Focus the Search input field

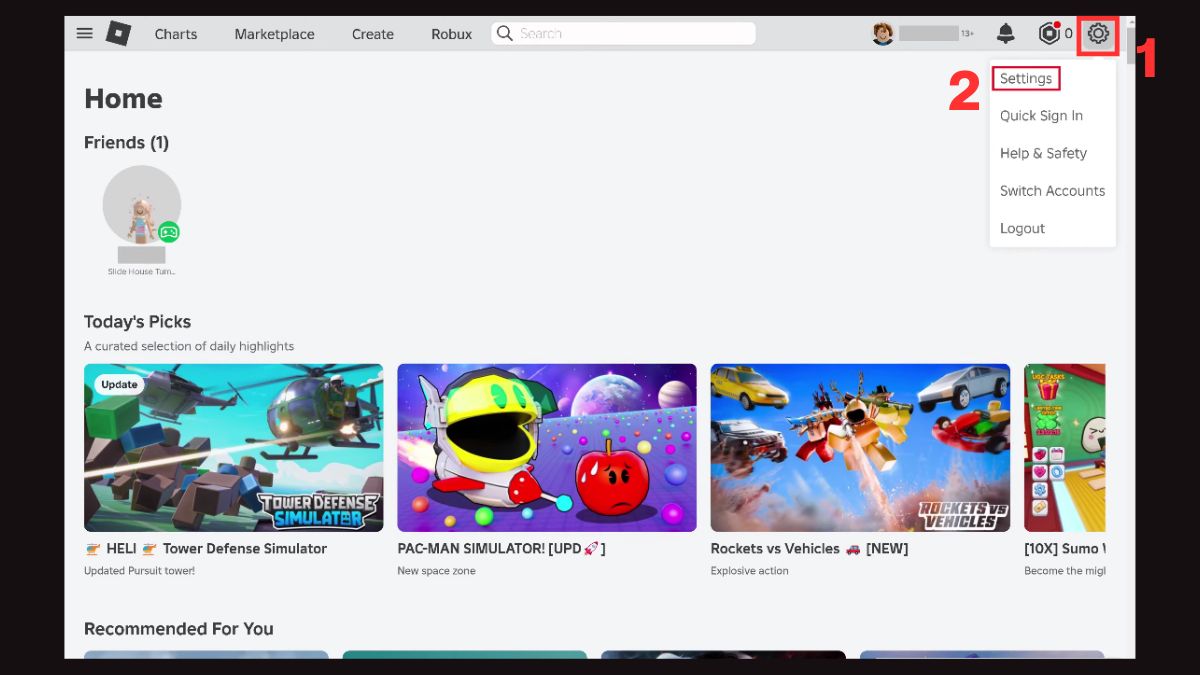623,33
